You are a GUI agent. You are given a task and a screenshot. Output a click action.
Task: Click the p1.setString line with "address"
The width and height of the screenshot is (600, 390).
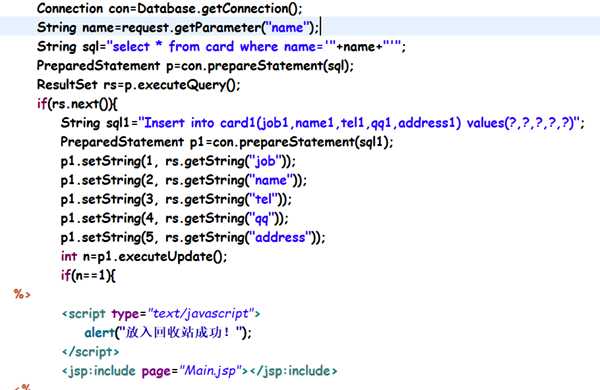tap(193, 237)
